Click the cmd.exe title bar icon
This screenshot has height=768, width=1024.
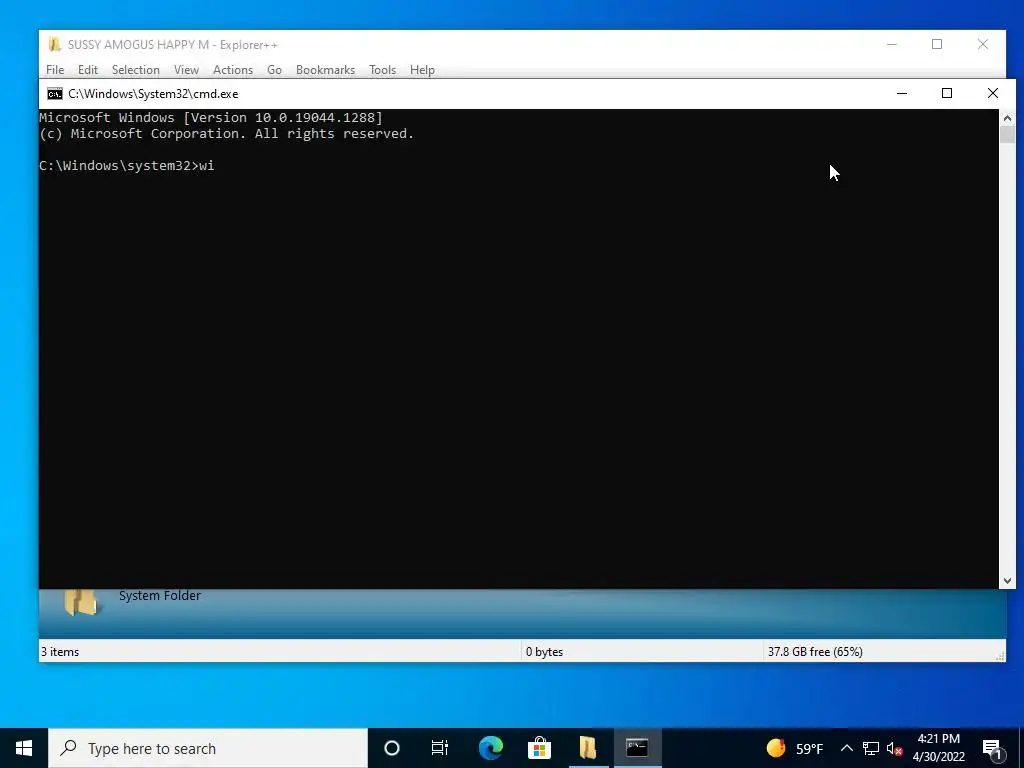(x=55, y=94)
